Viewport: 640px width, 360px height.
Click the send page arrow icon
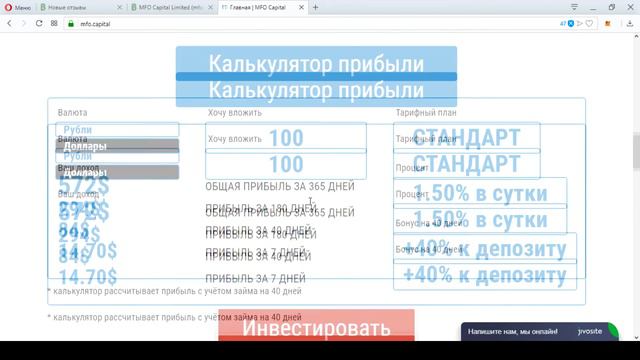pyautogui.click(x=580, y=24)
